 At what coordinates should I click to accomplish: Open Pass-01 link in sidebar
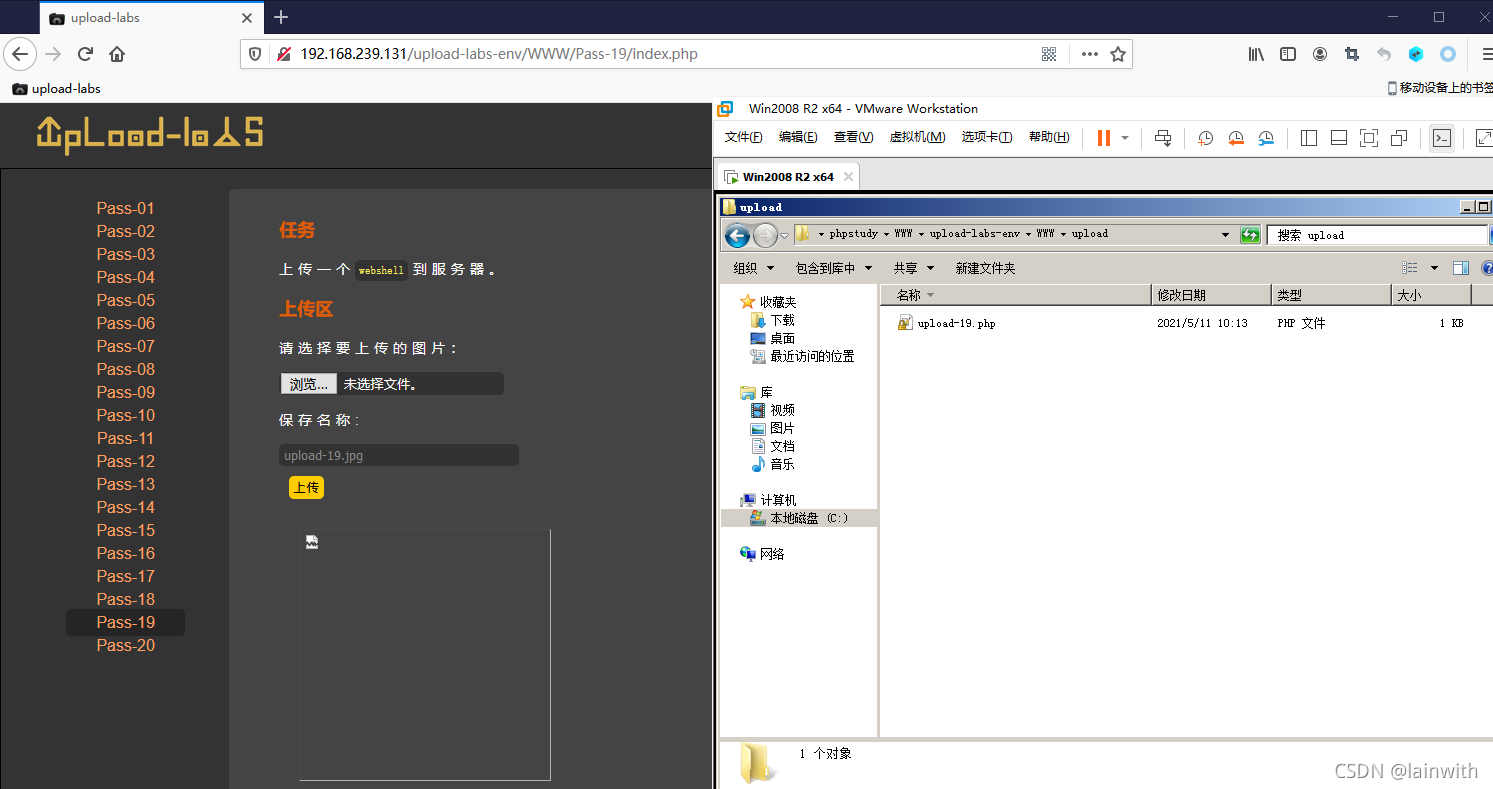click(x=125, y=208)
